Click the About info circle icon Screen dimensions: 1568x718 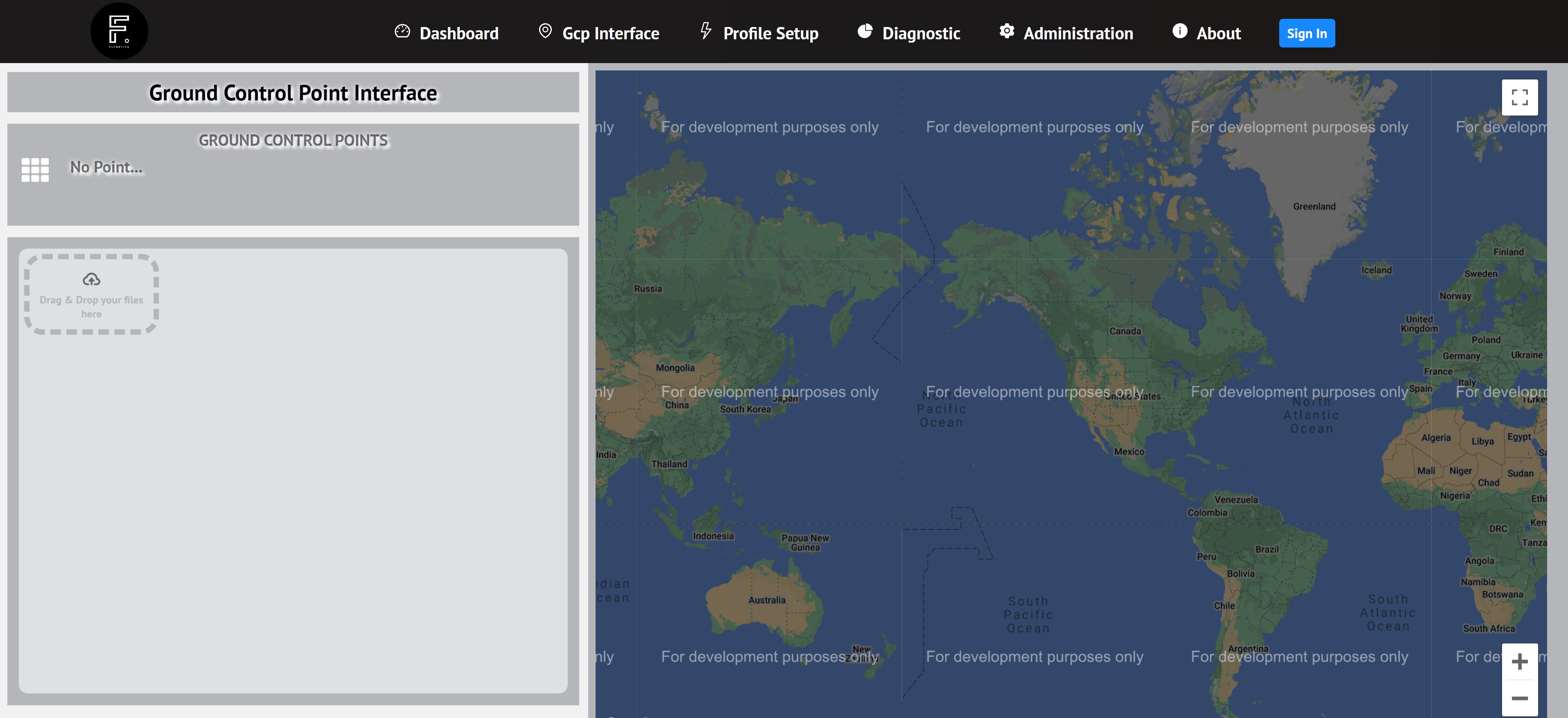point(1179,31)
